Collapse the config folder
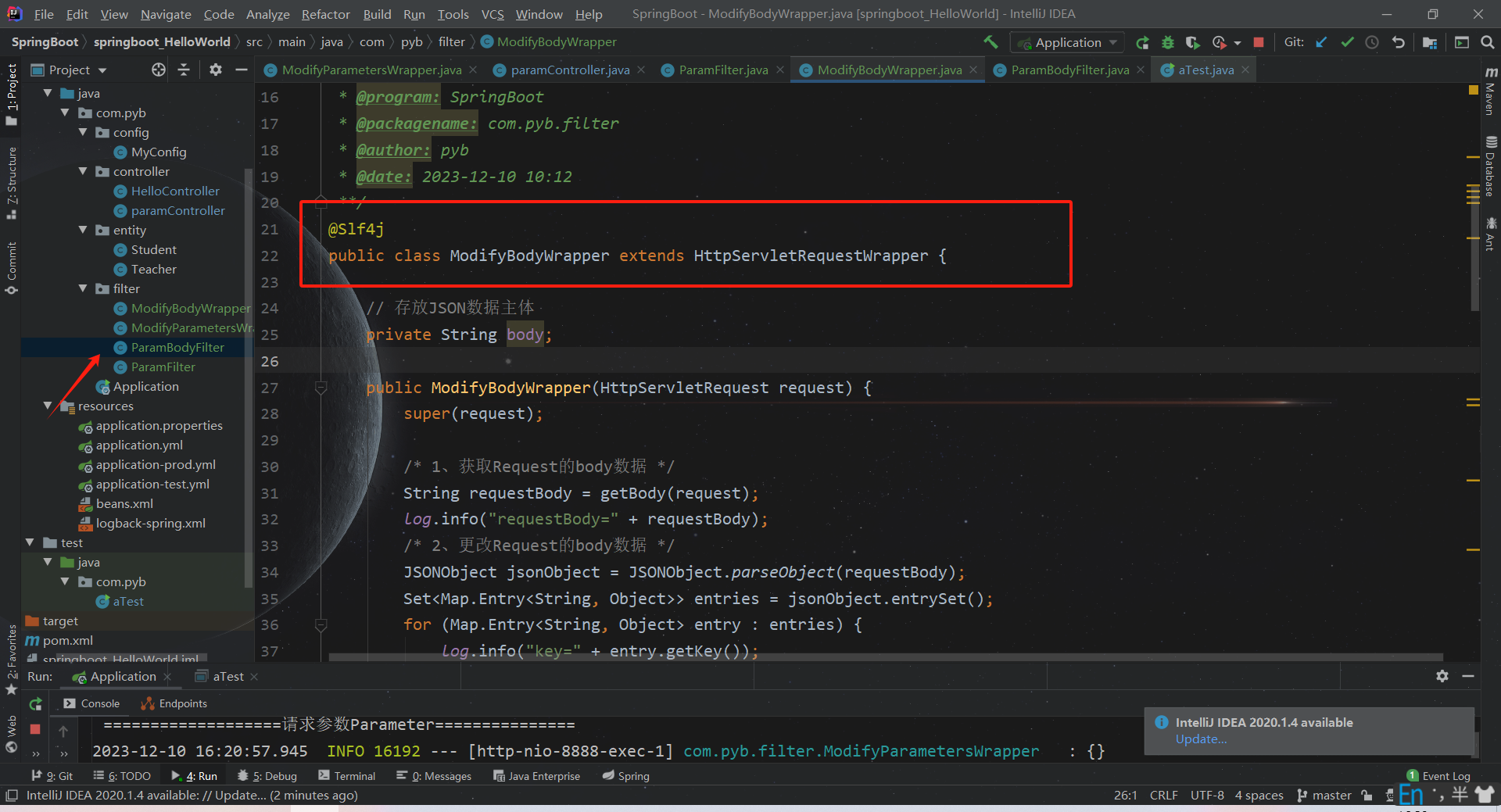This screenshot has height=812, width=1501. (83, 132)
